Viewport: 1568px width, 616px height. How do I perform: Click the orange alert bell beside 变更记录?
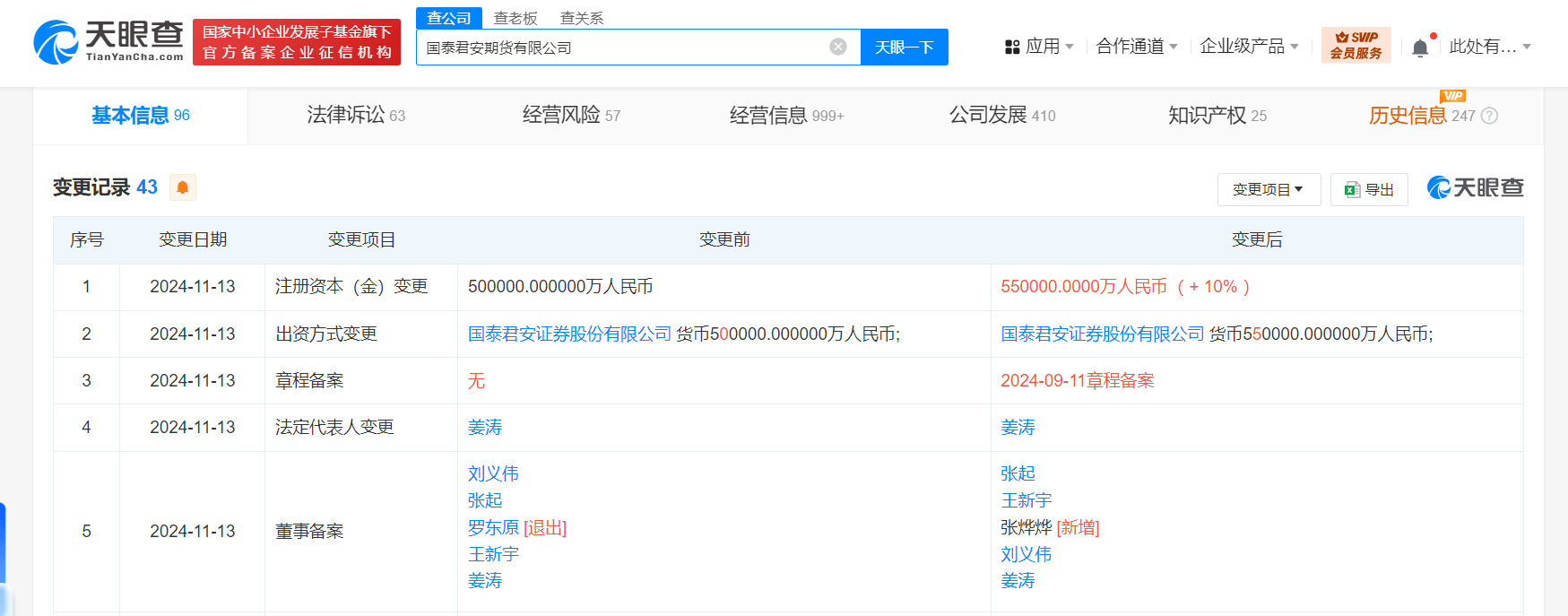[x=183, y=187]
